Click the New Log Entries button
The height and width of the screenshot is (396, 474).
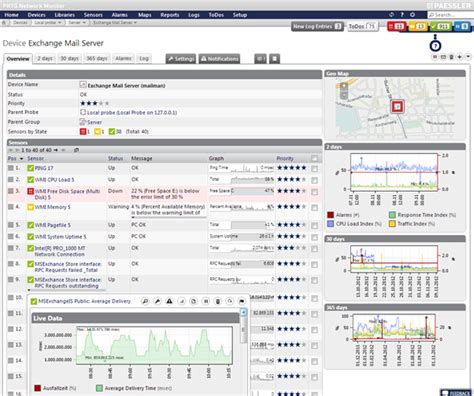pyautogui.click(x=317, y=26)
